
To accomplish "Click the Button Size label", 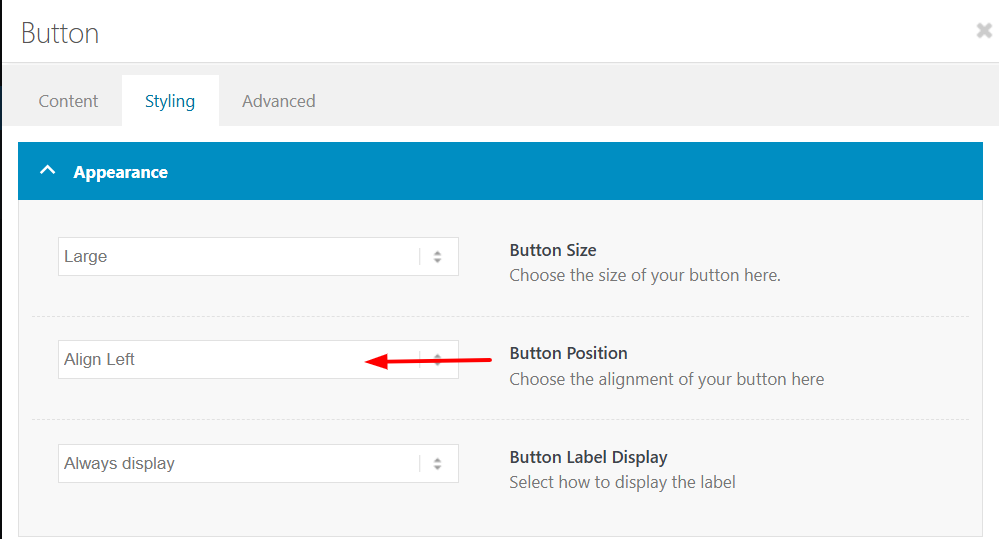I will tap(553, 250).
